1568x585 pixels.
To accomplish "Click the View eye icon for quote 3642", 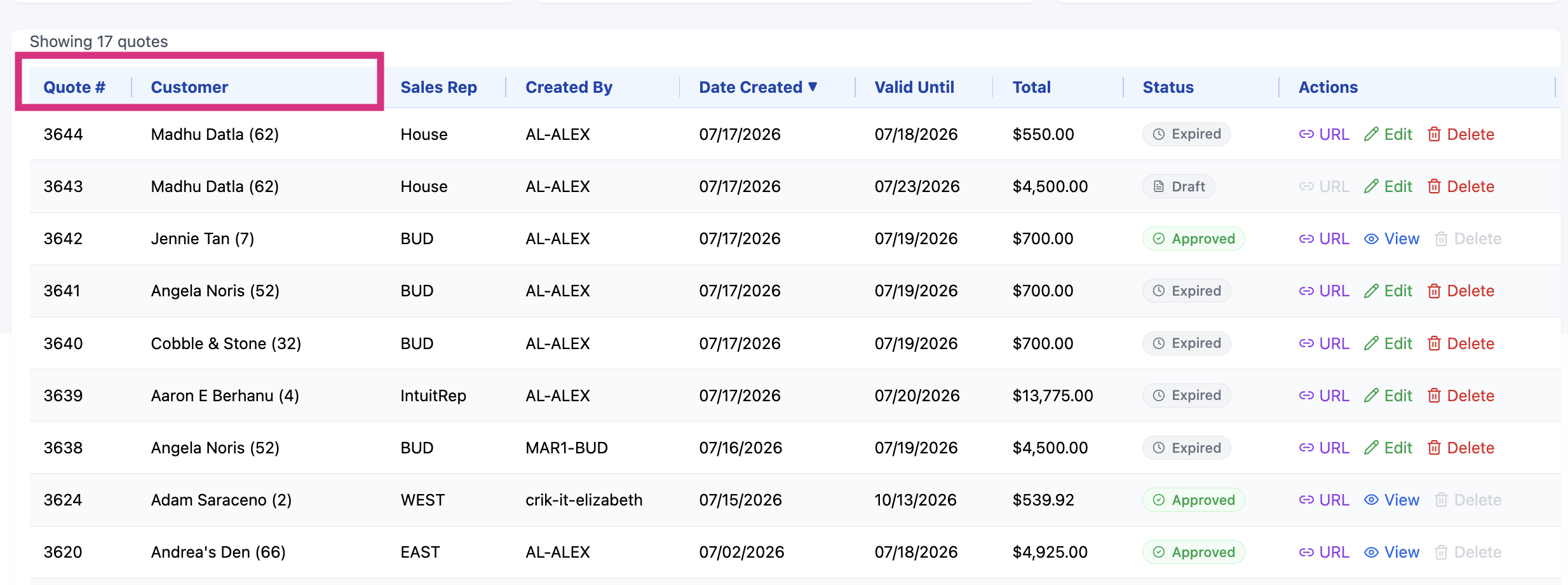I will (1371, 238).
